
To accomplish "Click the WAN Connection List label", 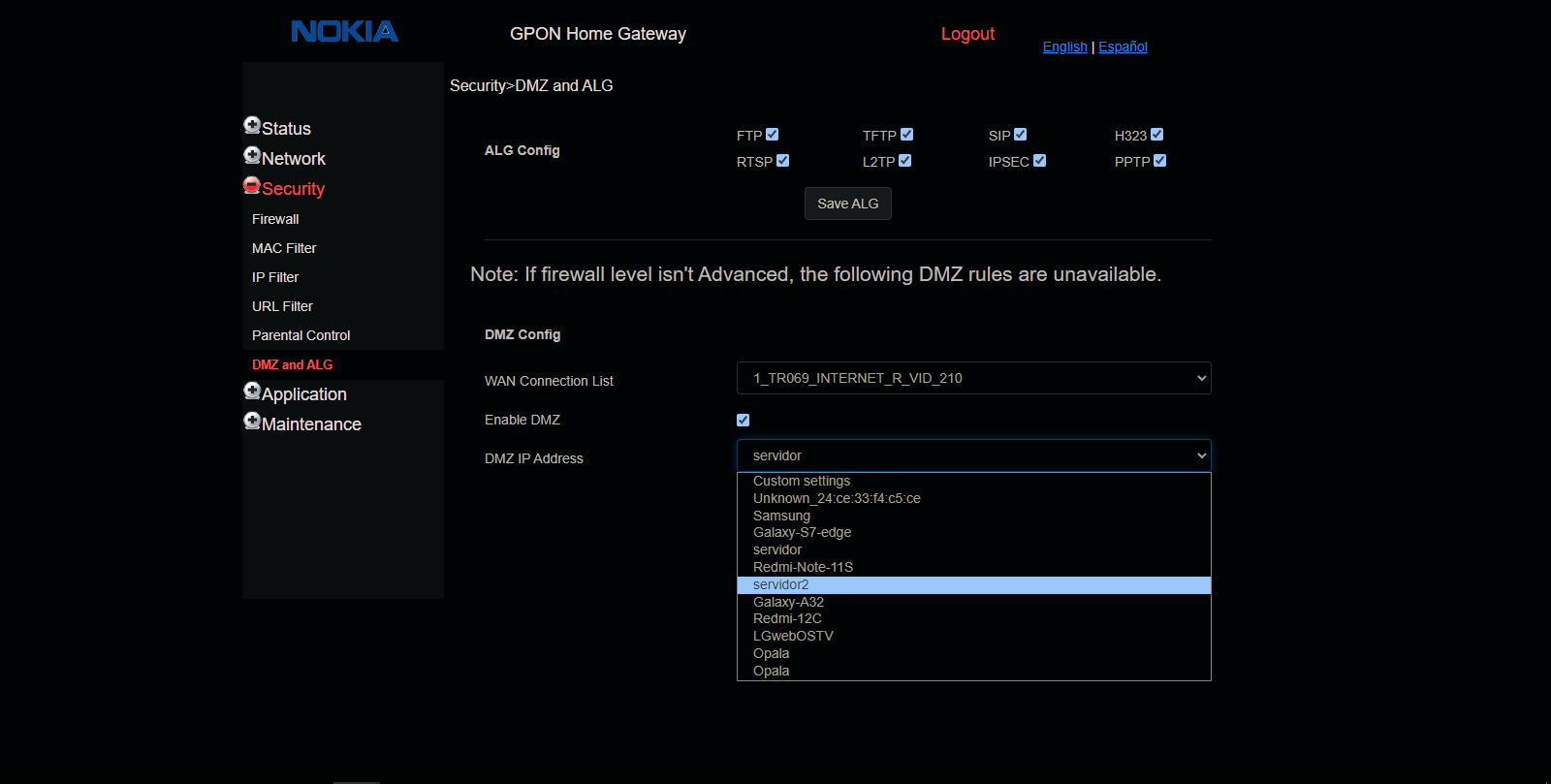I will 549,381.
